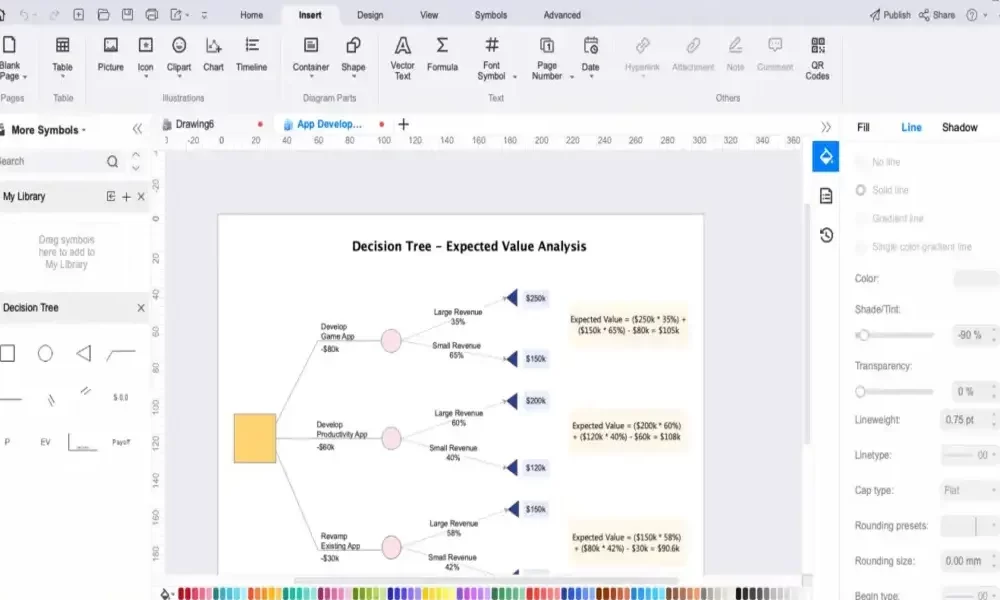The height and width of the screenshot is (600, 1000).
Task: Close the My Library panel
Action: tap(141, 197)
